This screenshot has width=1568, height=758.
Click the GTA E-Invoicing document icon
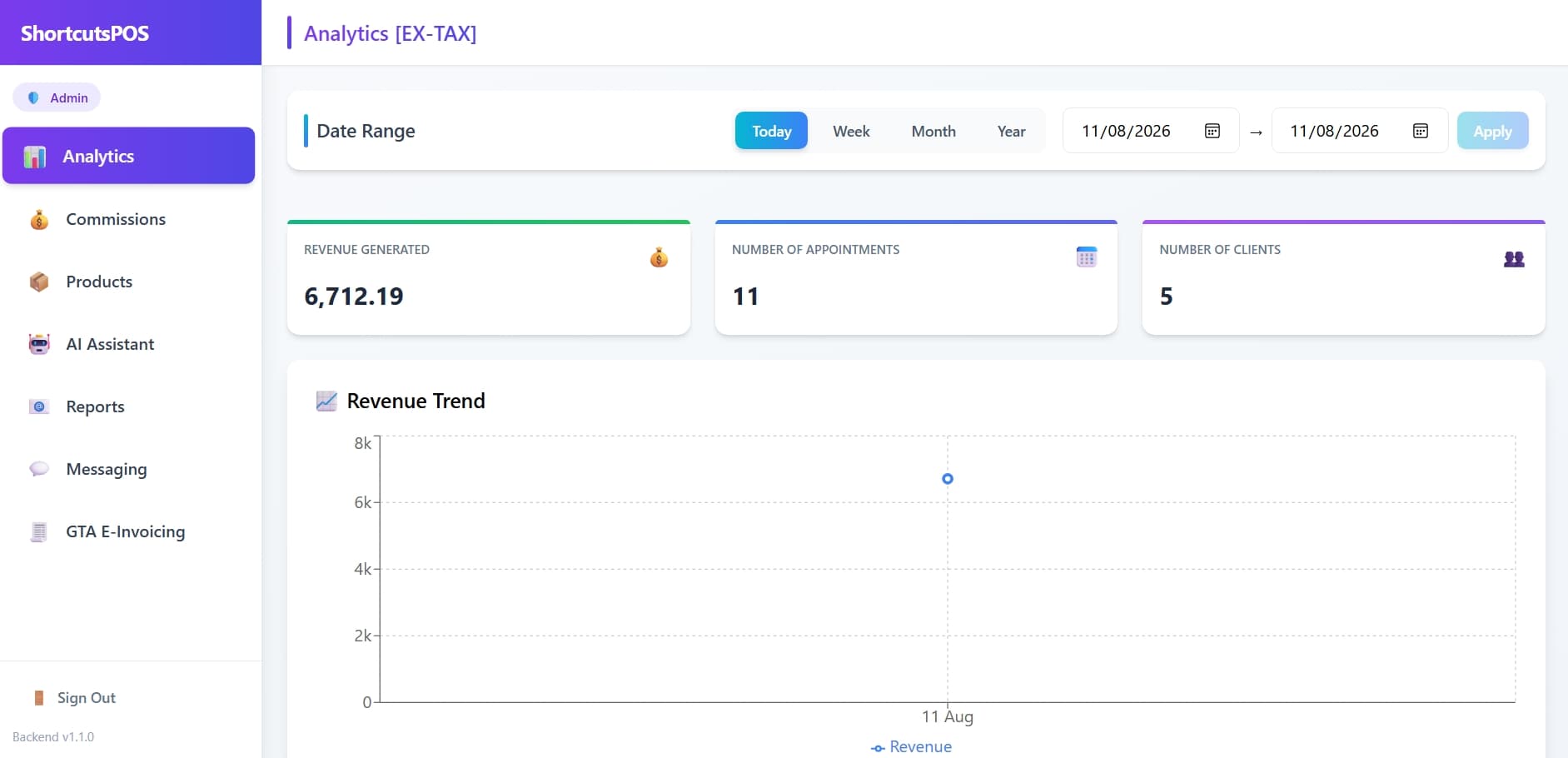[39, 531]
